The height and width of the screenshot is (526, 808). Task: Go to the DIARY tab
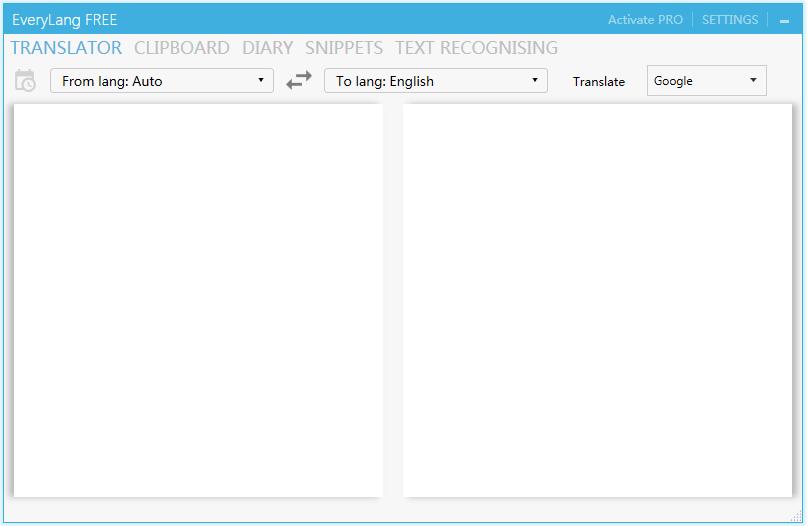[x=267, y=48]
